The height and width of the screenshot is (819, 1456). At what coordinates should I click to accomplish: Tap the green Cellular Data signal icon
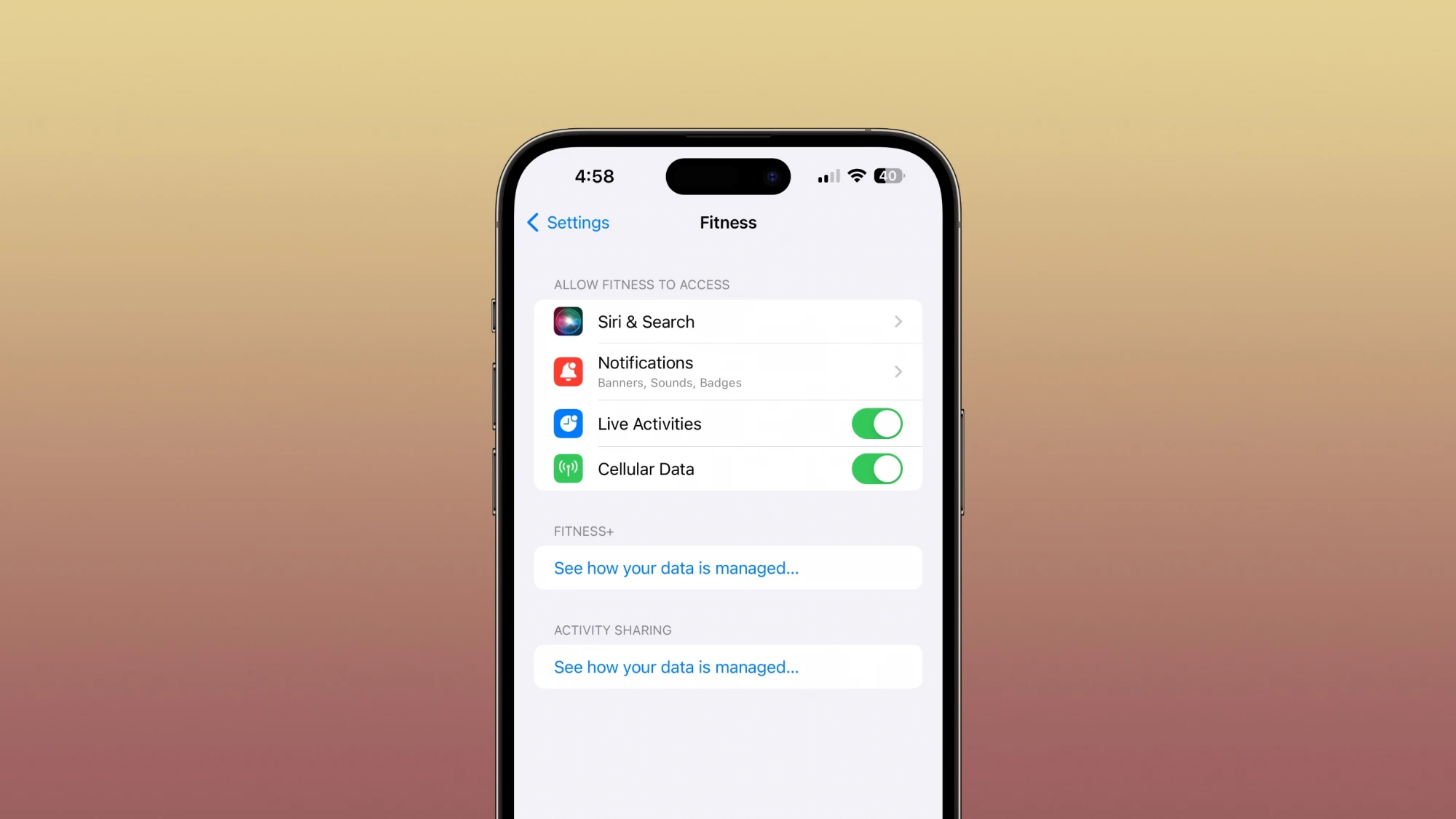tap(568, 468)
